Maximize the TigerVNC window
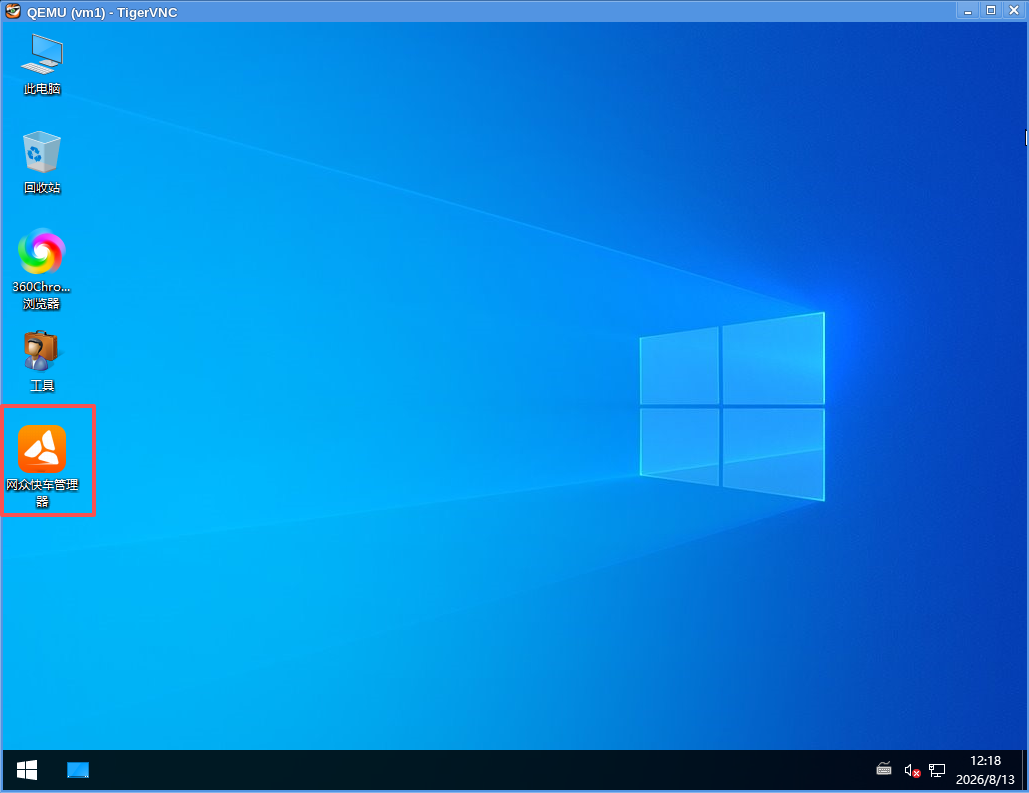This screenshot has width=1029, height=793. point(991,11)
